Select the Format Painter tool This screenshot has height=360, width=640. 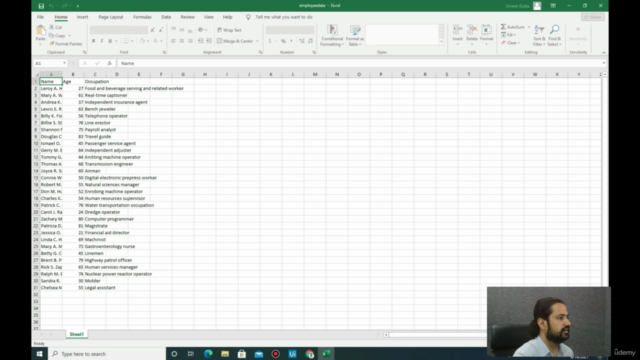pos(66,44)
